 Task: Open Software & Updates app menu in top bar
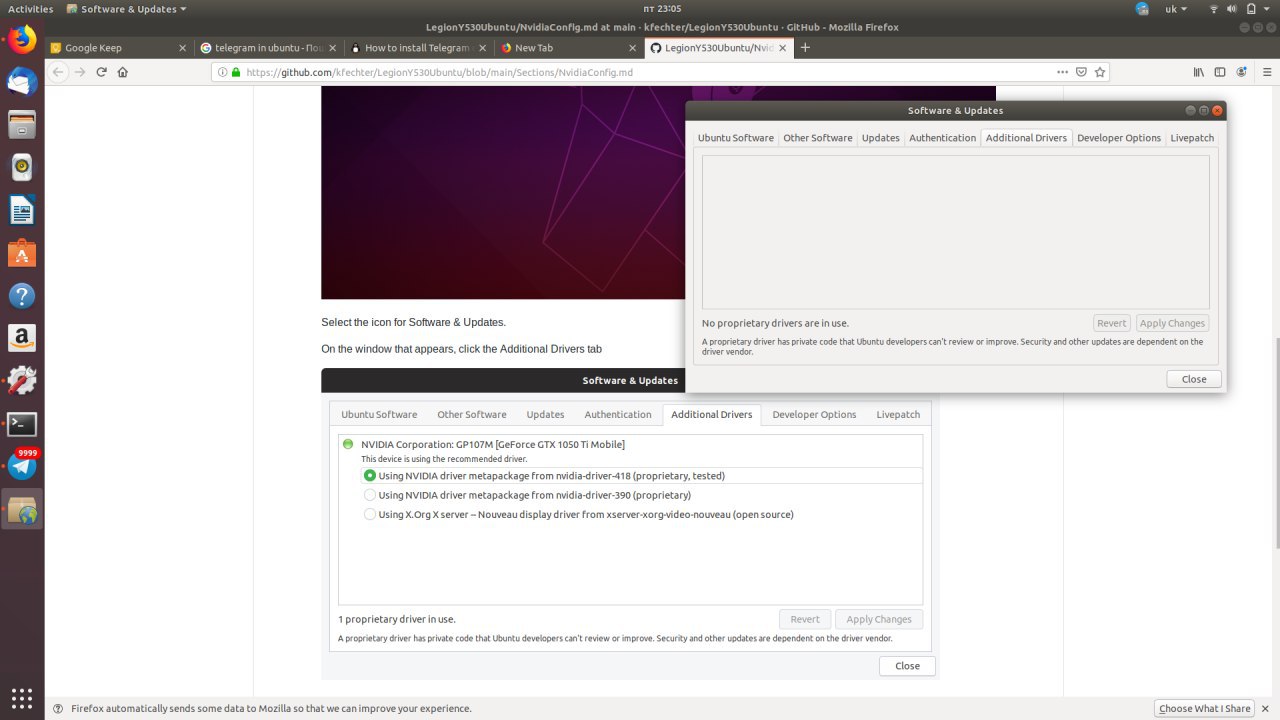pyautogui.click(x=127, y=9)
